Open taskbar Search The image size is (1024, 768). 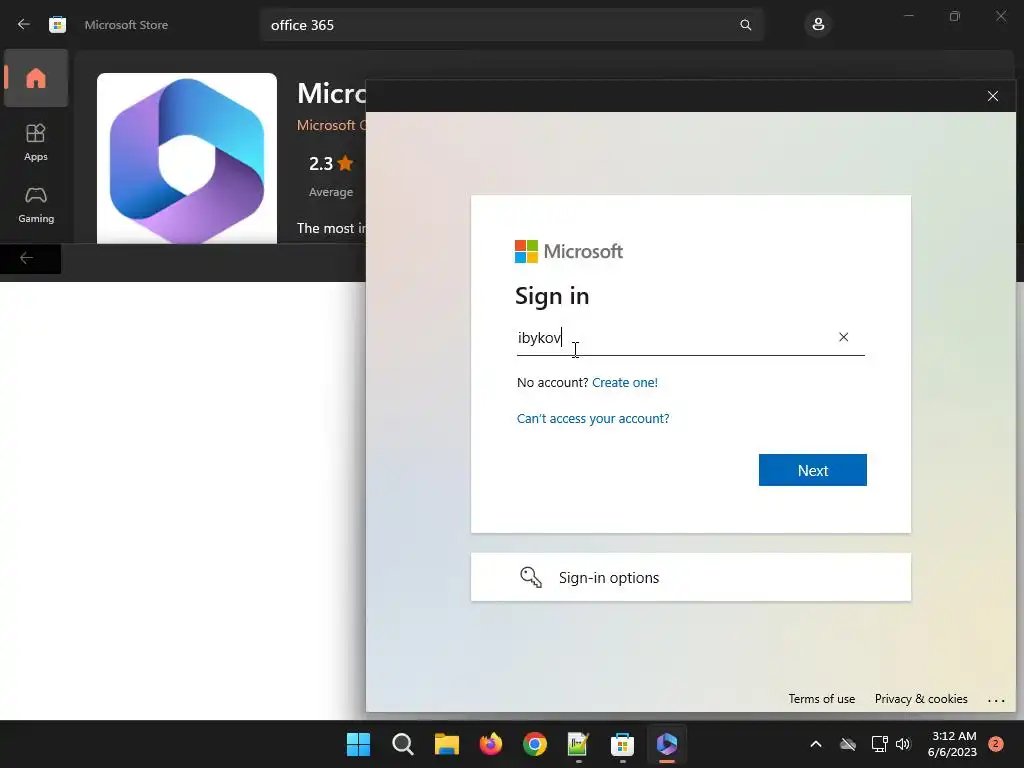pyautogui.click(x=402, y=744)
